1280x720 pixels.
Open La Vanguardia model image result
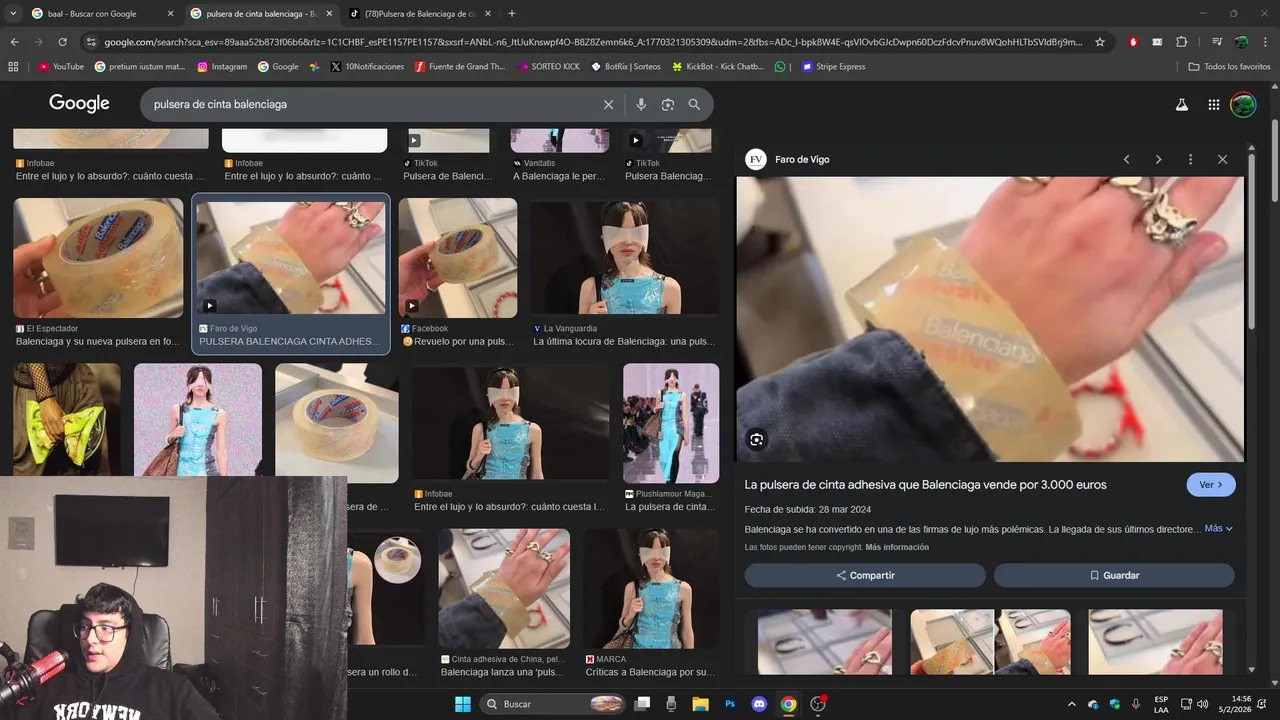pyautogui.click(x=624, y=258)
